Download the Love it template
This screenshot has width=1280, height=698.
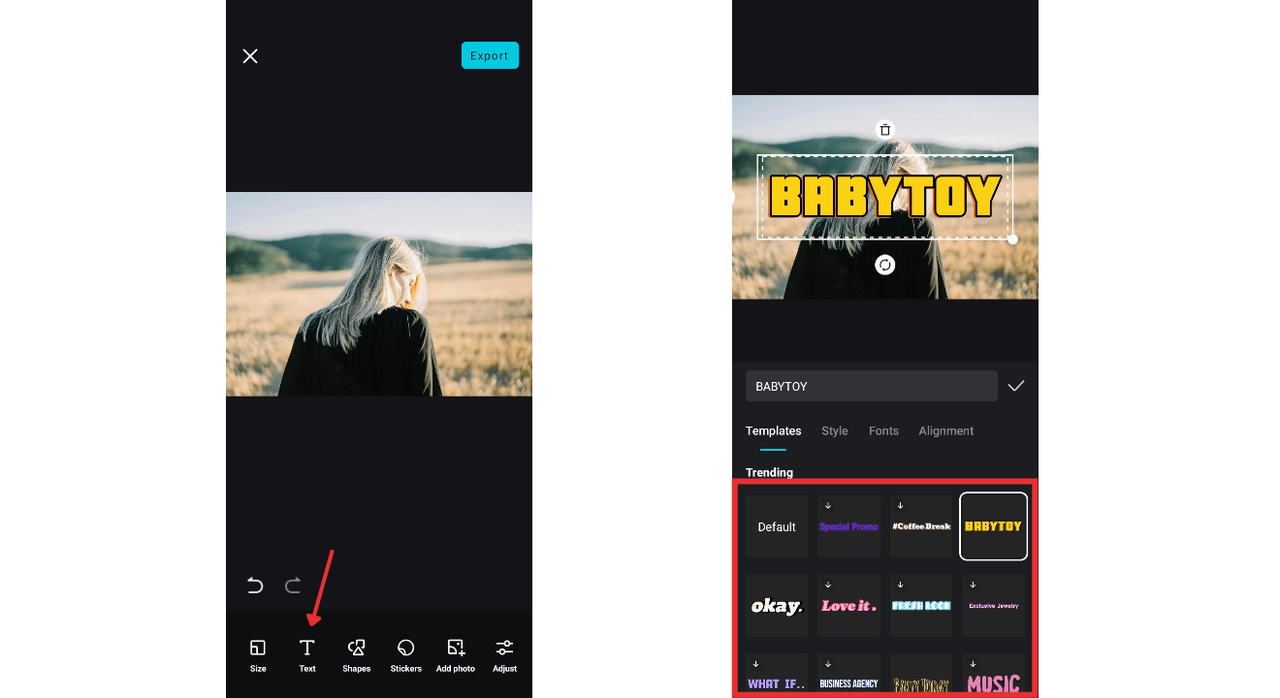click(x=827, y=583)
